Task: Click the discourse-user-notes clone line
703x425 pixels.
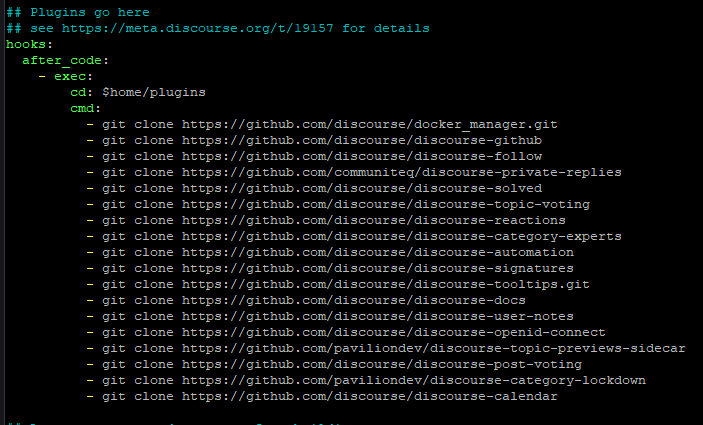Action: coord(330,317)
